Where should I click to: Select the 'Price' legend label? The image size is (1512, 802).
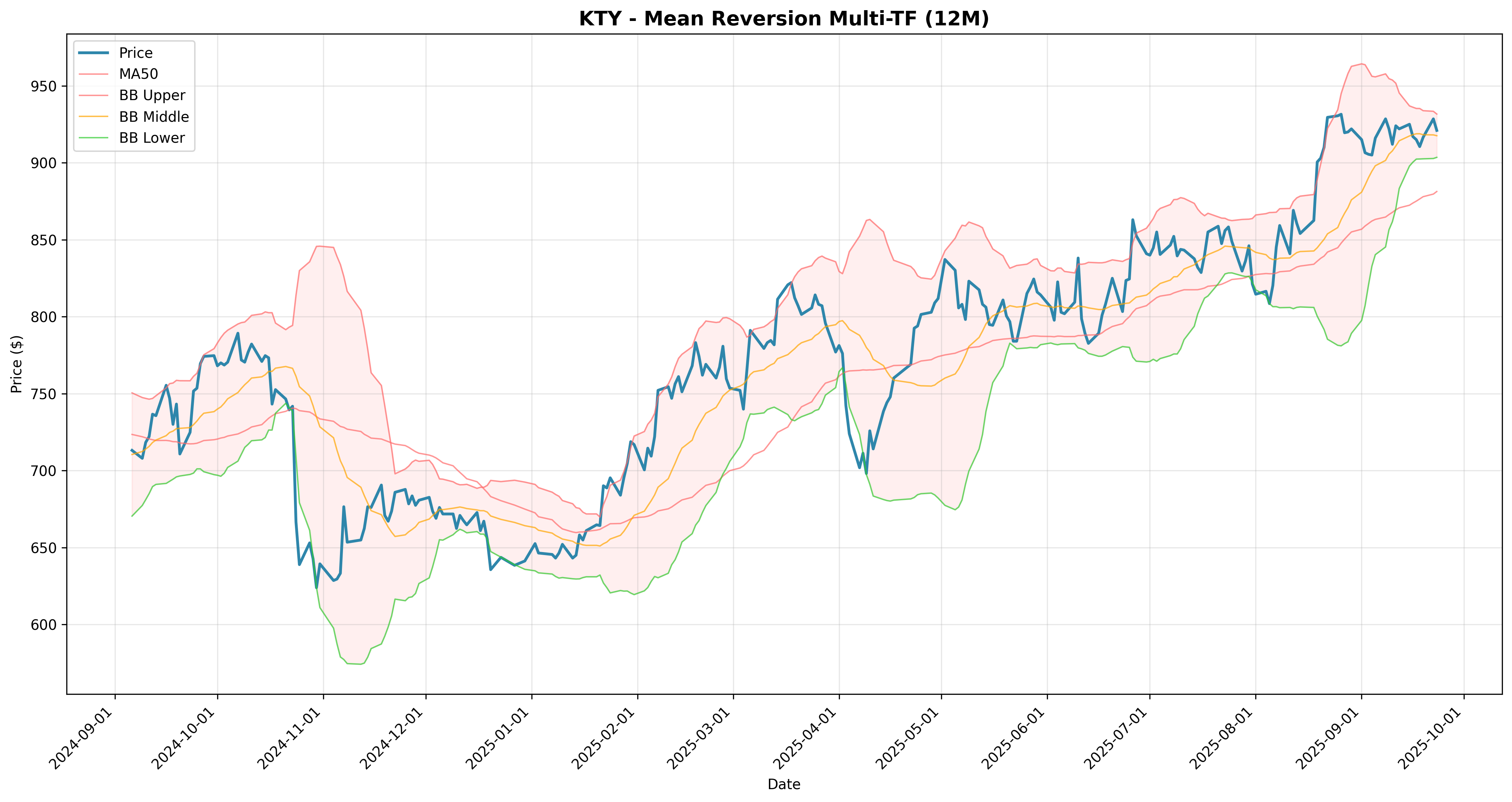pyautogui.click(x=136, y=53)
